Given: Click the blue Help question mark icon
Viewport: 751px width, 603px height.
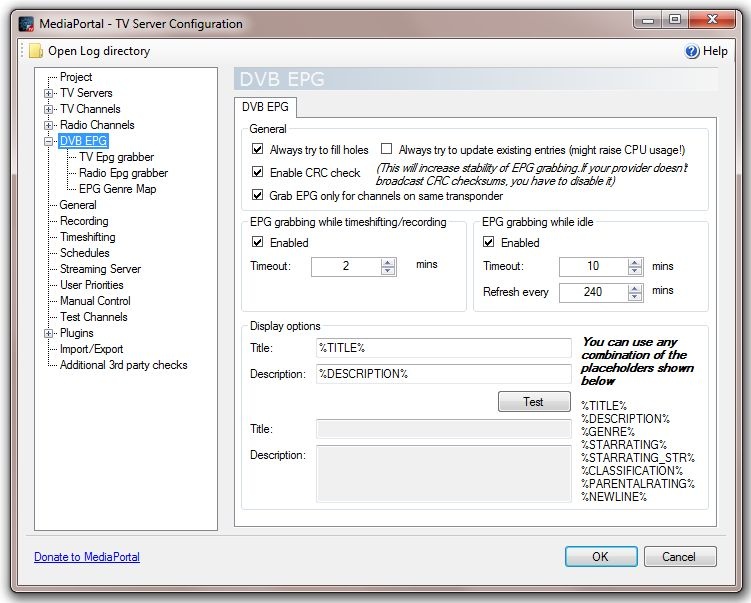Looking at the screenshot, I should [691, 51].
